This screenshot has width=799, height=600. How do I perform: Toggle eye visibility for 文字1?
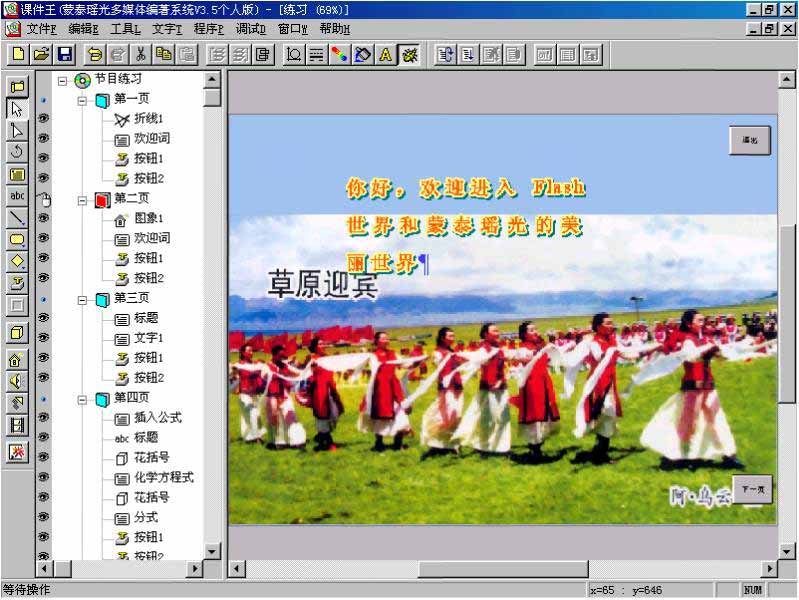point(44,337)
